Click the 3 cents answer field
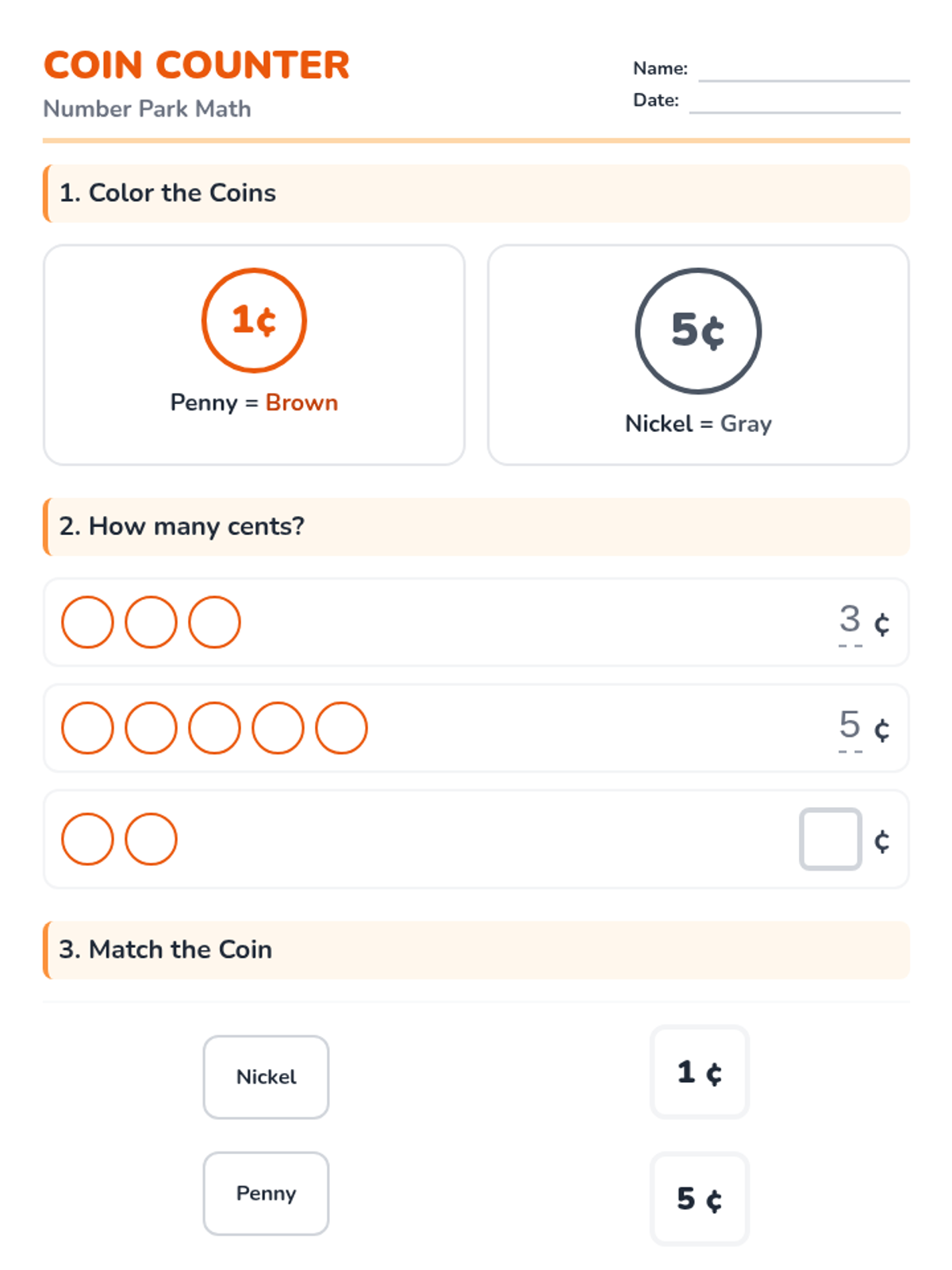Viewport: 952px width, 1270px height. [x=850, y=621]
